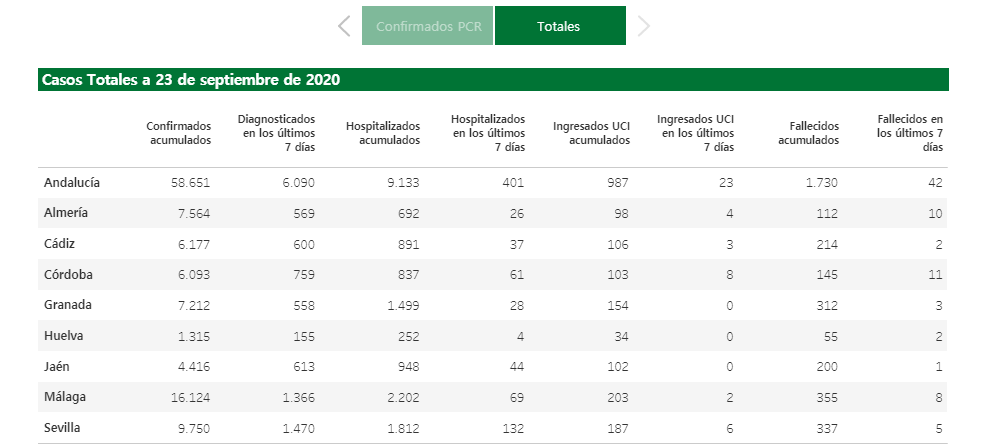This screenshot has height=447, width=982.
Task: Select the Almería row label
Action: click(66, 213)
